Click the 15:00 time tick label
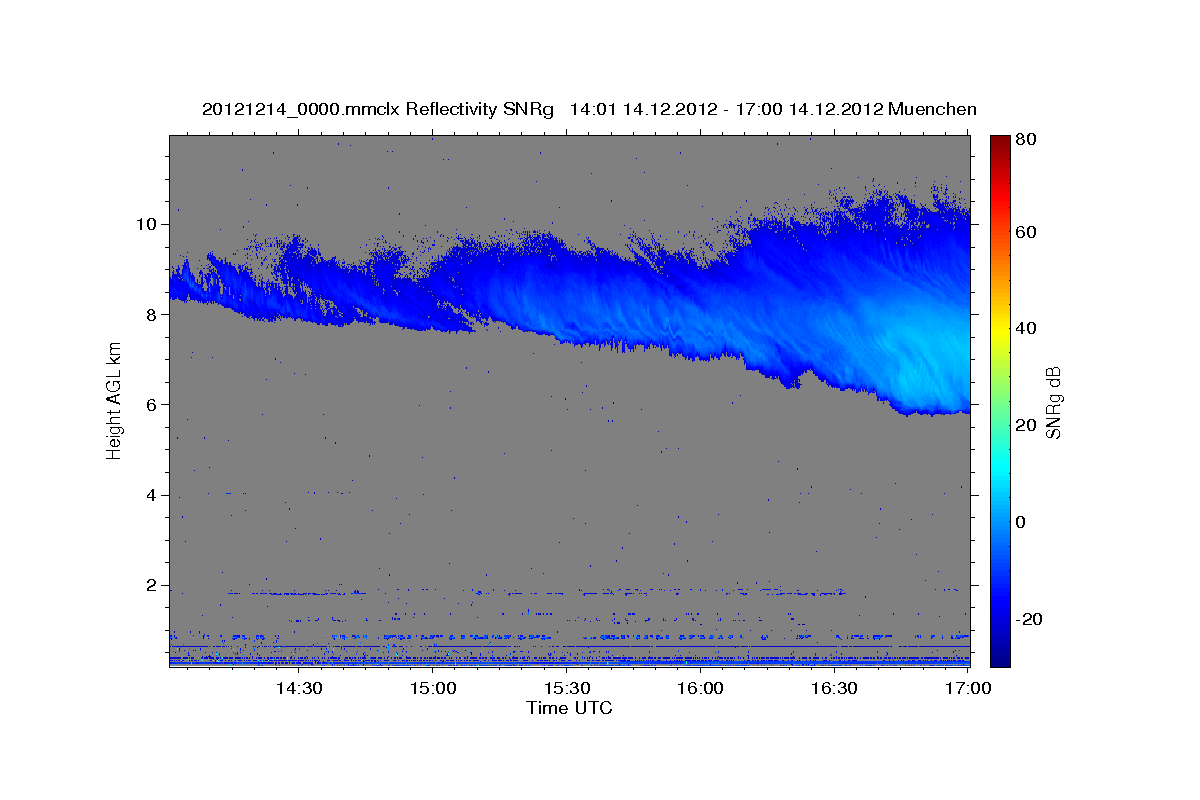This screenshot has width=1200, height=800. tap(433, 688)
